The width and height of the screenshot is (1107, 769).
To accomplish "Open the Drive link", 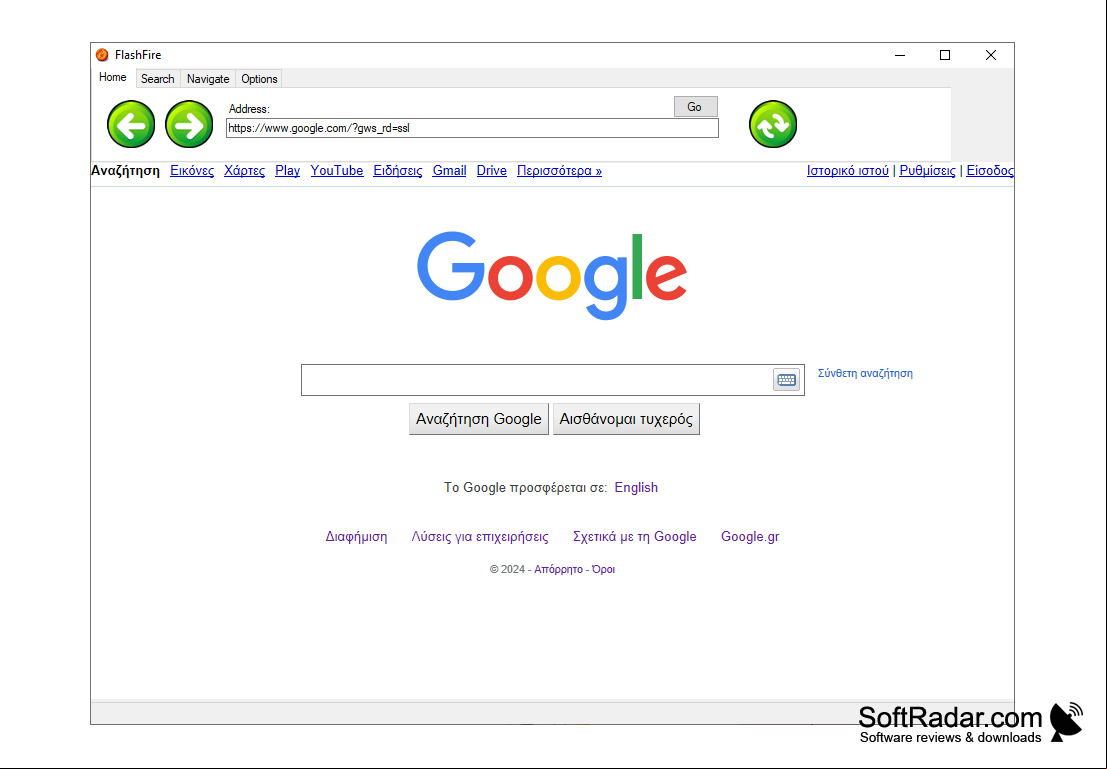I will 491,171.
